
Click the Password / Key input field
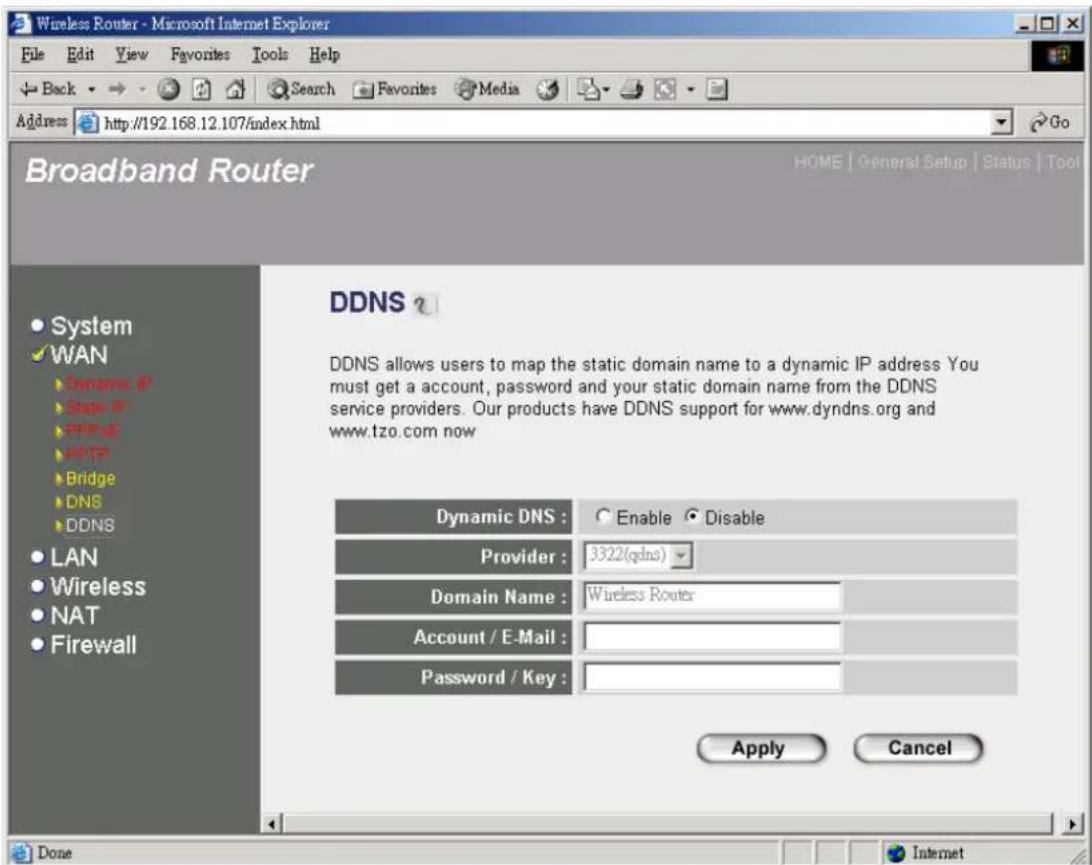click(x=712, y=677)
